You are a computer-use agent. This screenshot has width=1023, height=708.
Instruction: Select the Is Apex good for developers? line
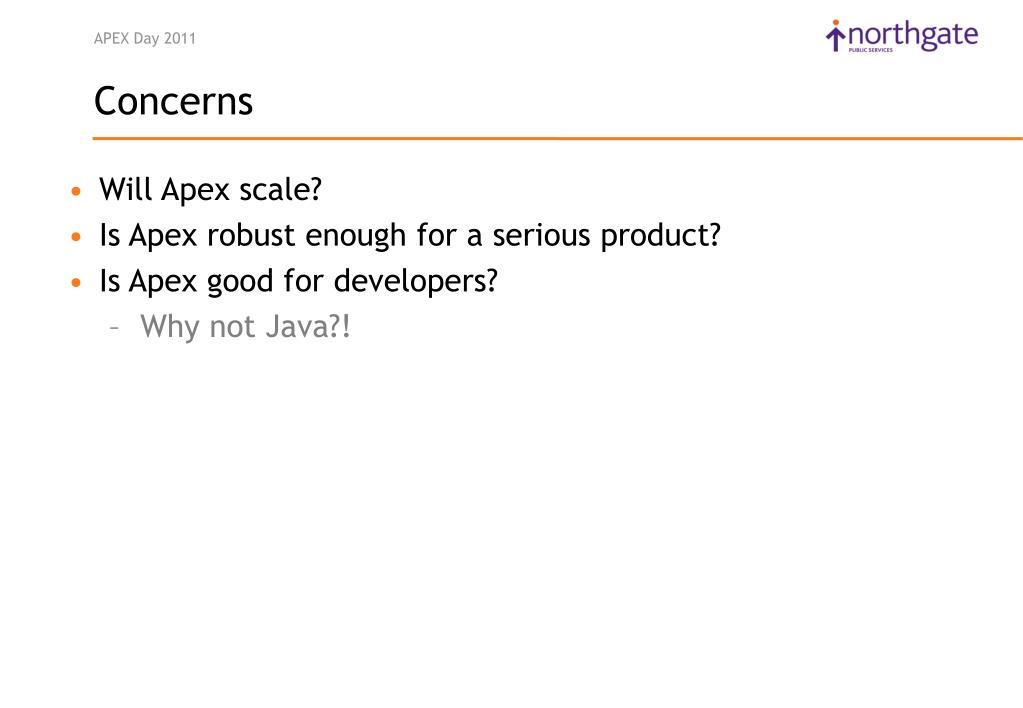[298, 282]
